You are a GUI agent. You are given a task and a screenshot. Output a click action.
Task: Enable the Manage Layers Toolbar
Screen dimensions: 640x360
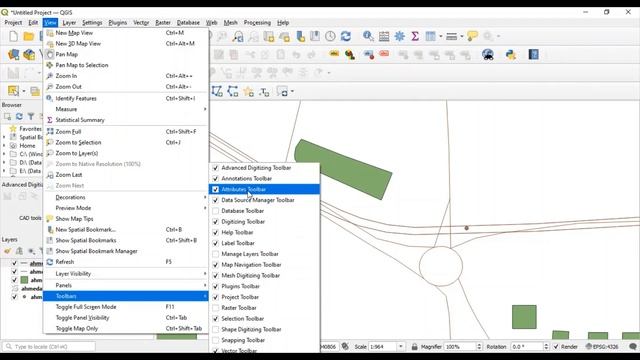point(216,254)
